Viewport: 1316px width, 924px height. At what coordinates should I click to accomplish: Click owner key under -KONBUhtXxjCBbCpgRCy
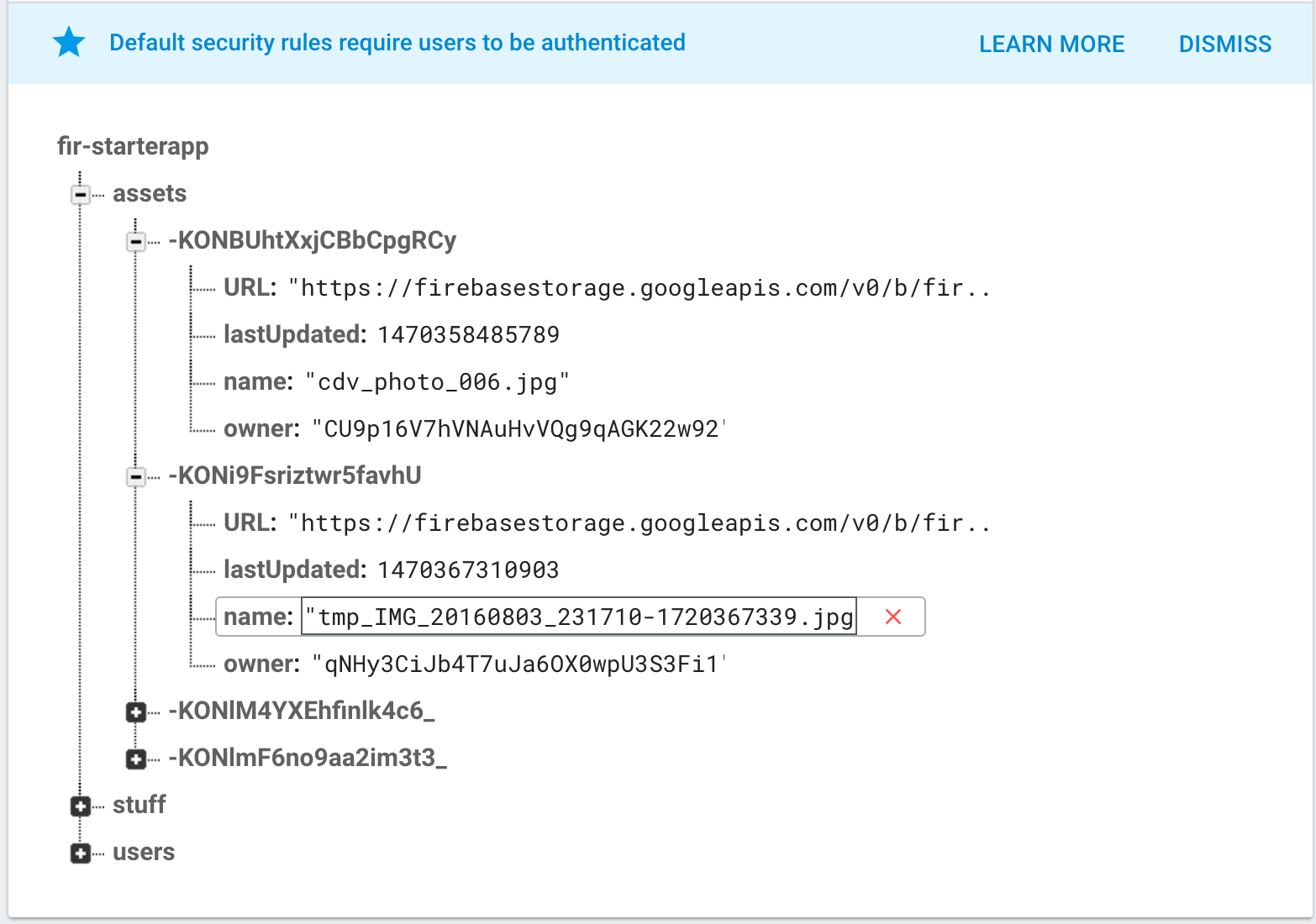262,428
